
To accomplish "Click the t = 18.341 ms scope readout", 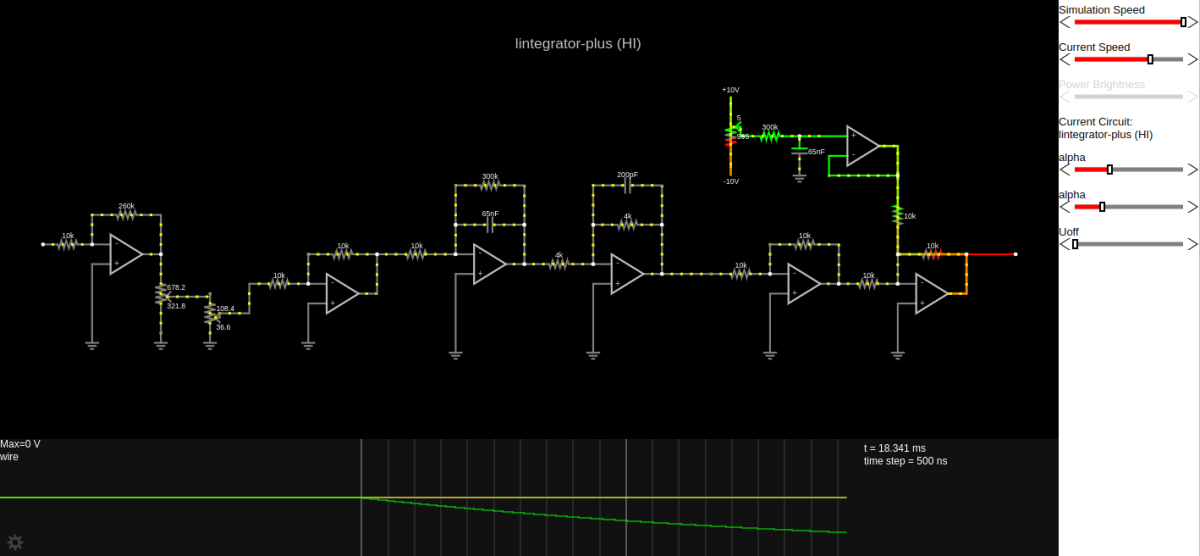I will click(896, 449).
